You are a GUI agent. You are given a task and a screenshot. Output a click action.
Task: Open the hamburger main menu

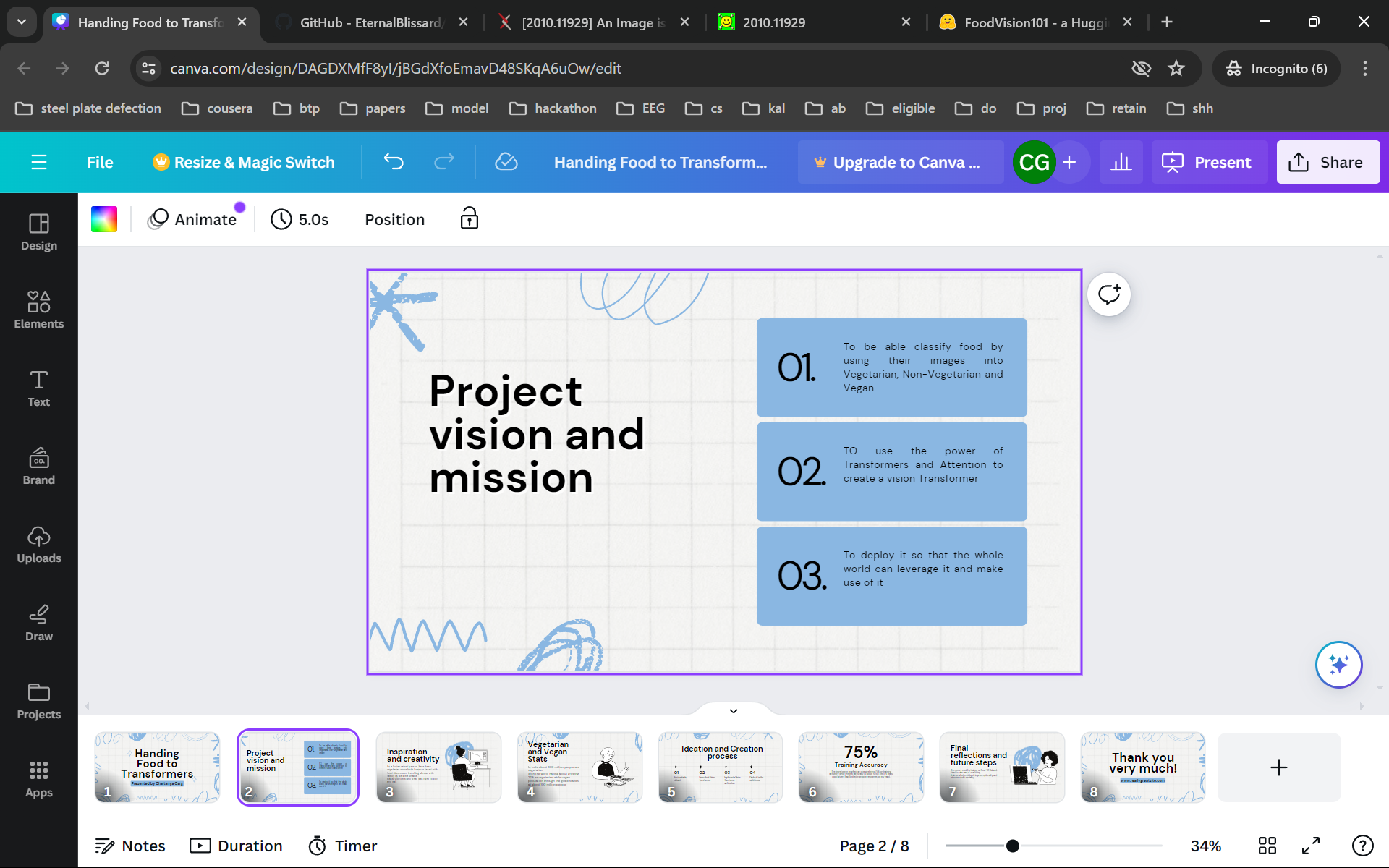click(39, 162)
